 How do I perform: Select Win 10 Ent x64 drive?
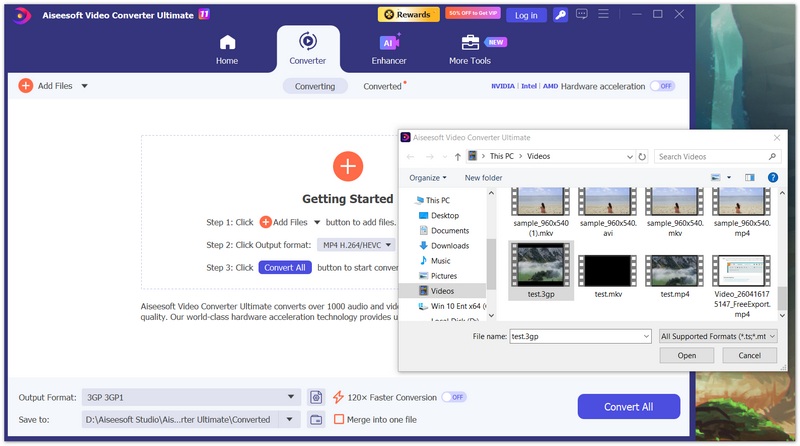[452, 306]
